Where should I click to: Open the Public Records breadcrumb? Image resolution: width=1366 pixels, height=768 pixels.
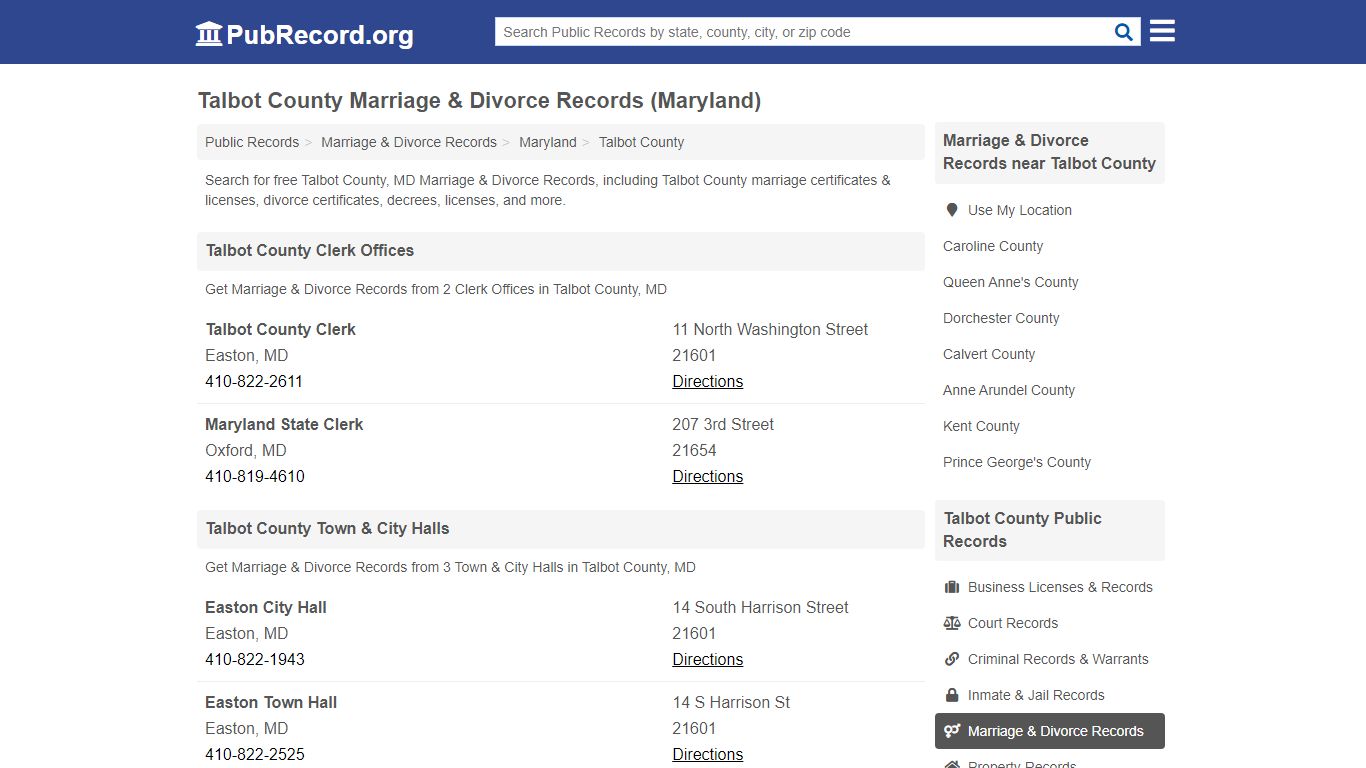252,142
